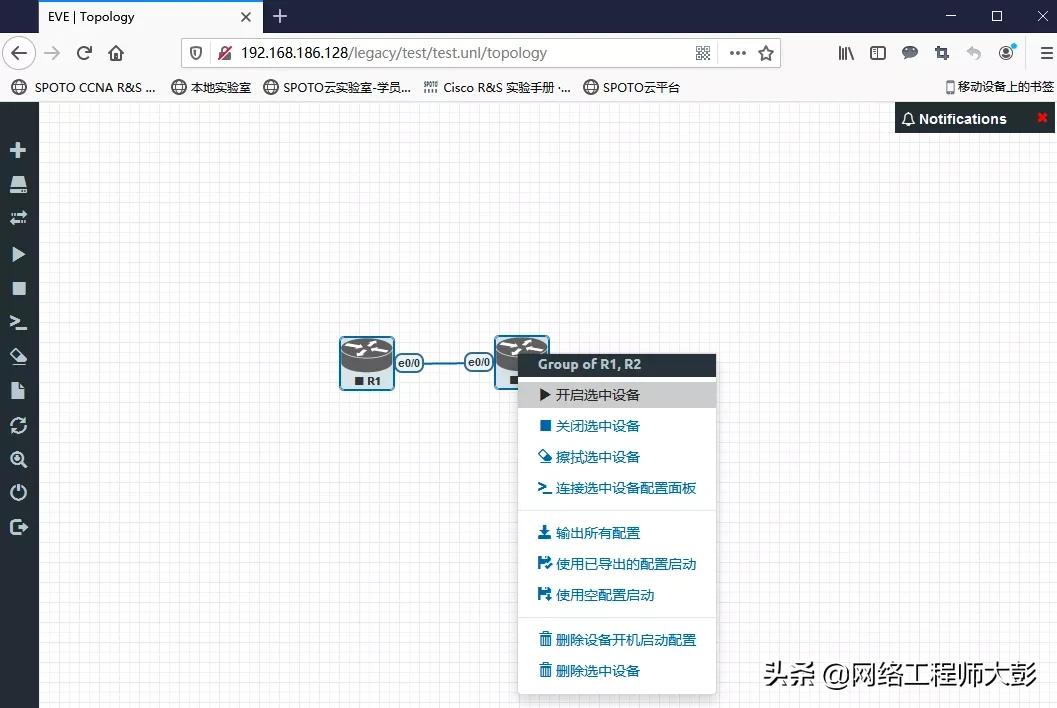Toggle the Firefox sidebar panel
The height and width of the screenshot is (708, 1057).
[x=877, y=52]
